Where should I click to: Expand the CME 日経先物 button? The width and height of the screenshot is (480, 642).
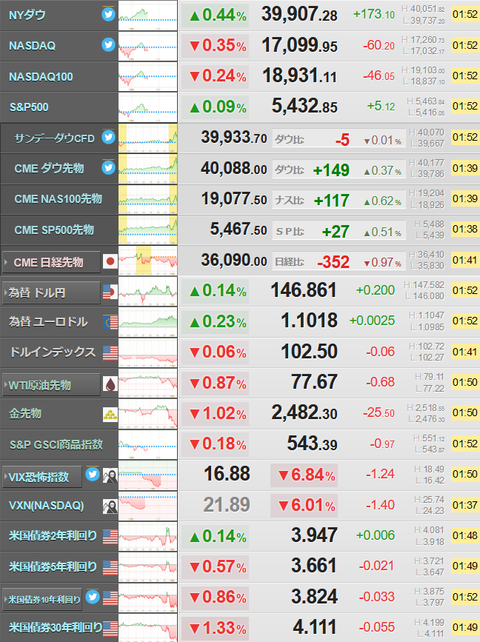51,262
